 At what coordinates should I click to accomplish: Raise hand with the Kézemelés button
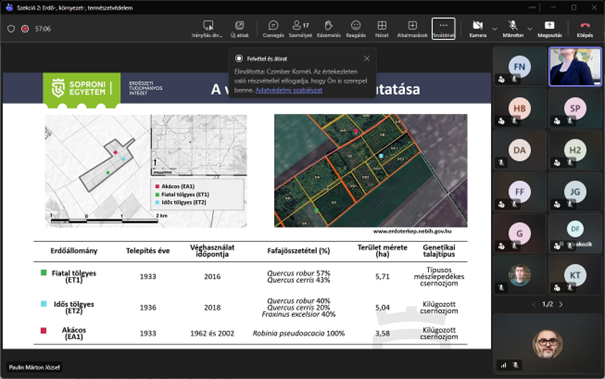coord(328,29)
